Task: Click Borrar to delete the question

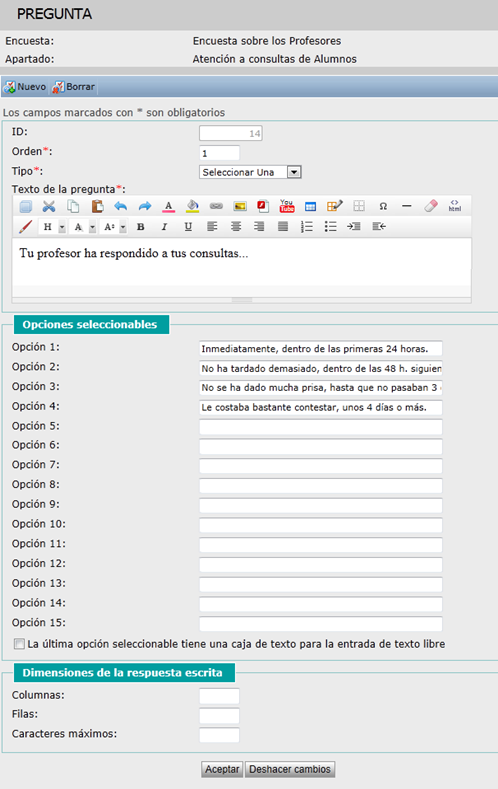Action: click(73, 87)
